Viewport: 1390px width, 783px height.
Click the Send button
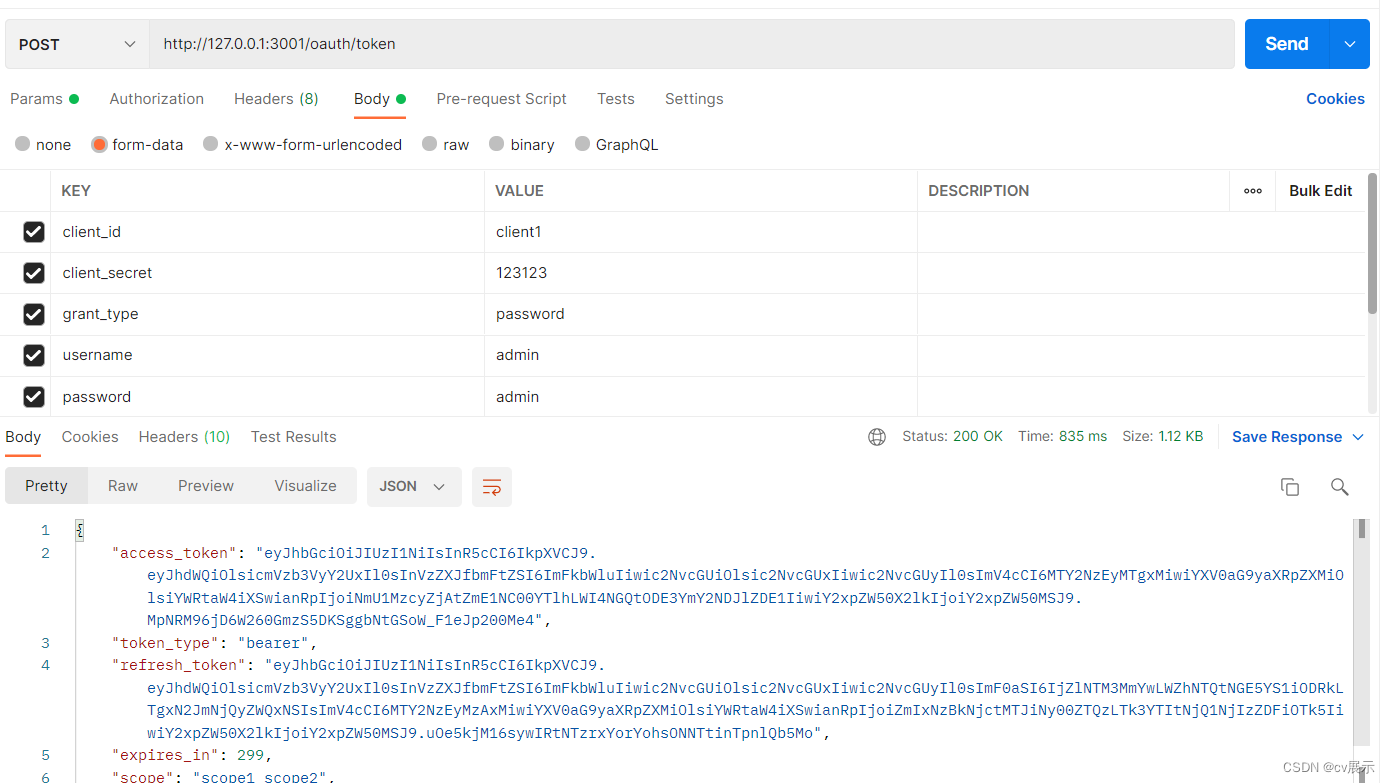pos(1286,44)
